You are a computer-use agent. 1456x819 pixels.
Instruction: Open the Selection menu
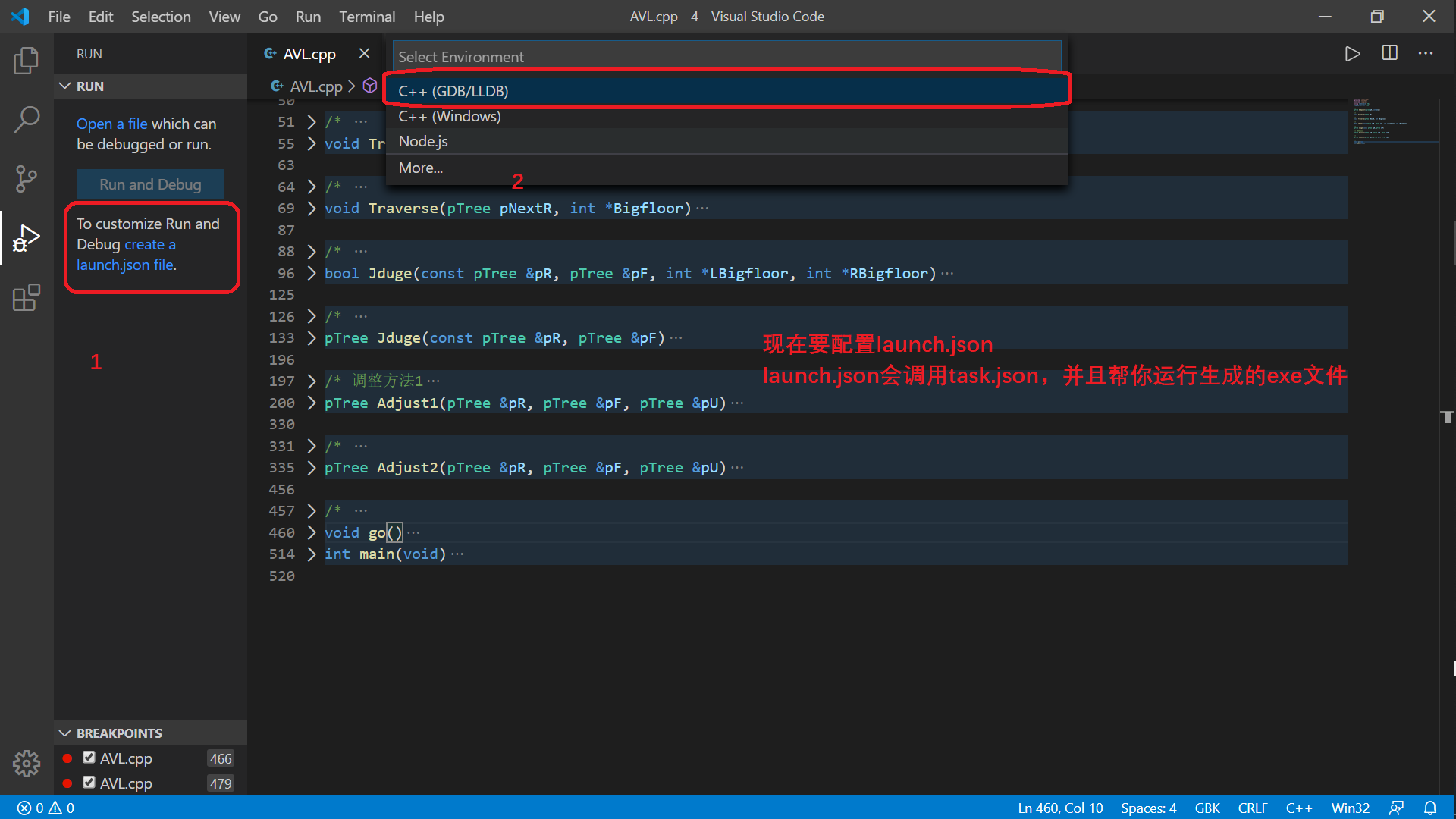161,16
